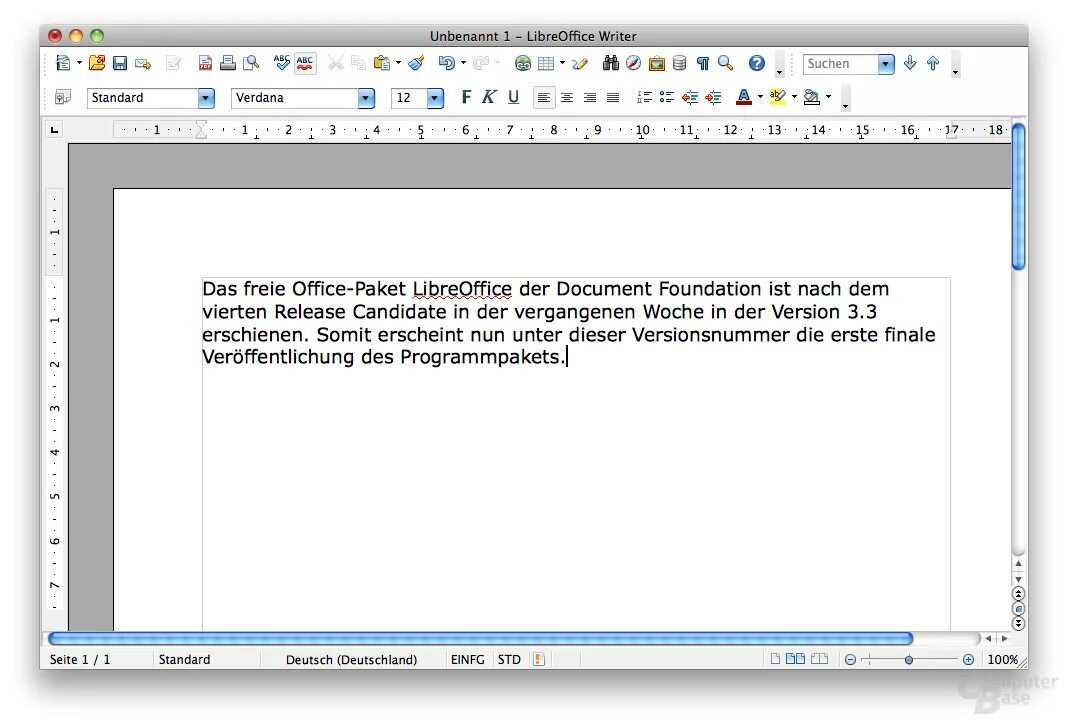
Task: Open the Gallery icon in the toolbar
Action: click(657, 62)
